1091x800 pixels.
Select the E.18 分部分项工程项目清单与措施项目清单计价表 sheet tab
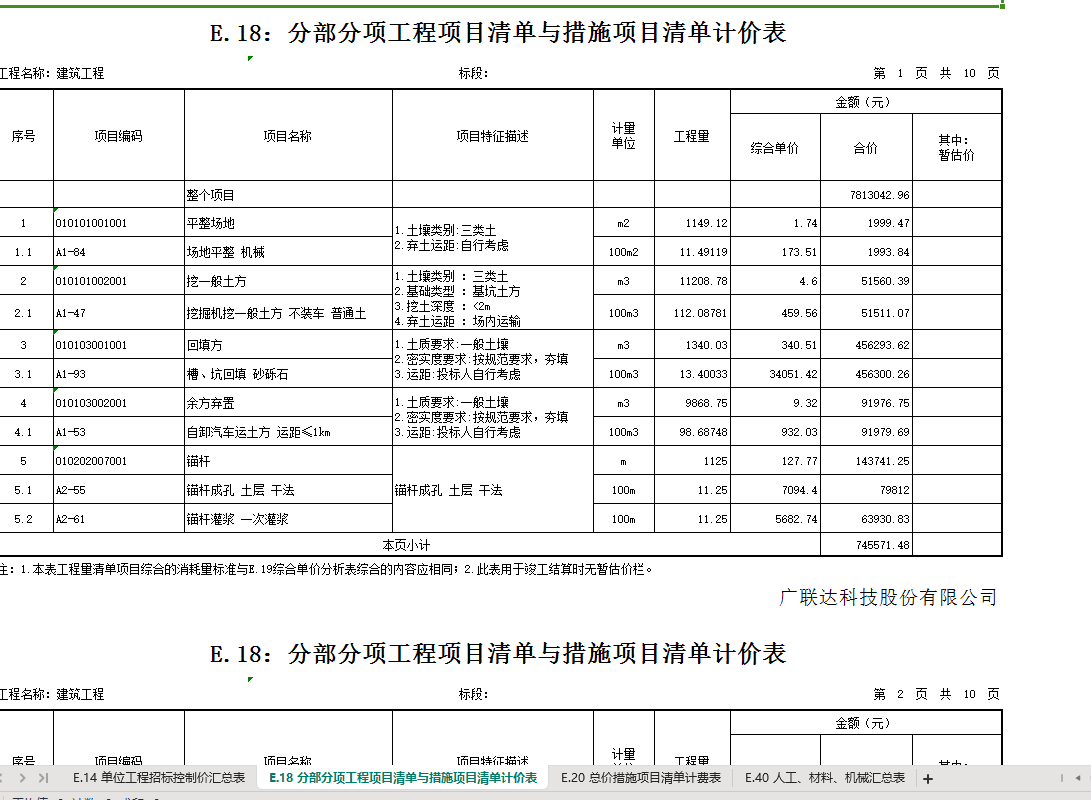403,778
